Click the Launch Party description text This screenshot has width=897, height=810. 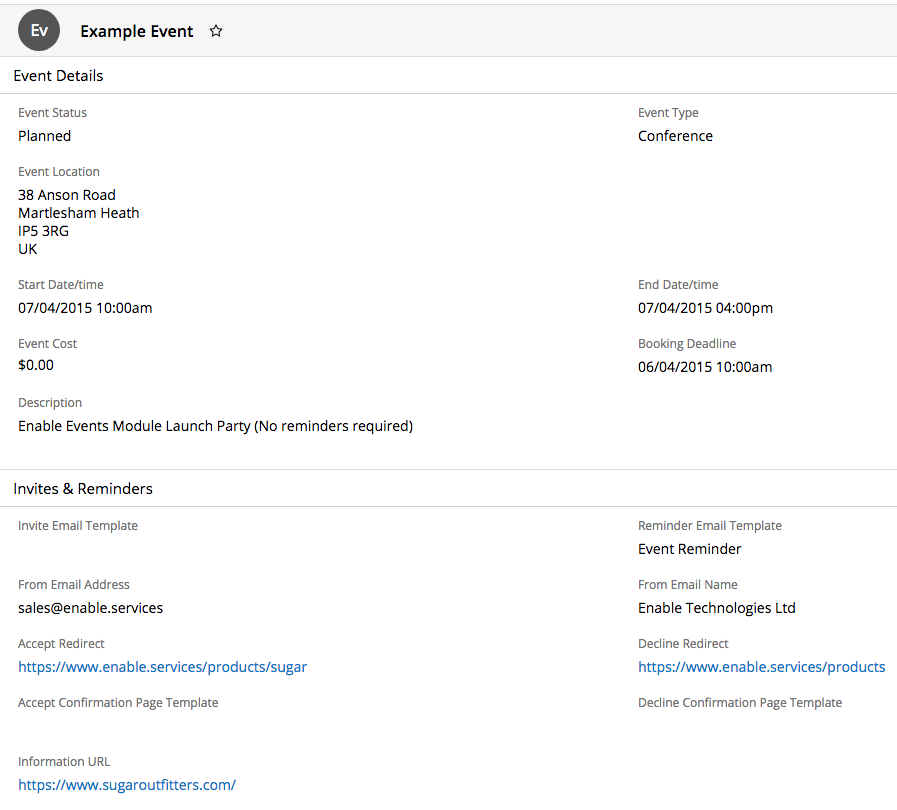[215, 426]
